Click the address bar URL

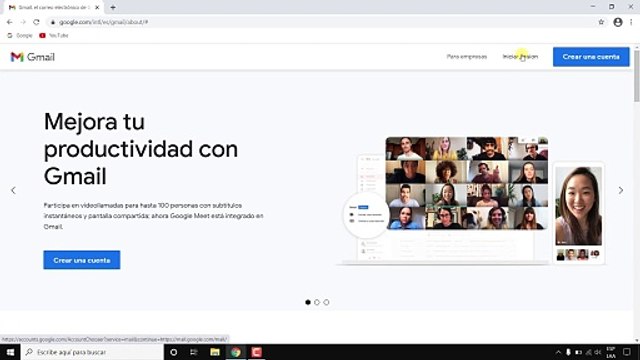coord(104,22)
